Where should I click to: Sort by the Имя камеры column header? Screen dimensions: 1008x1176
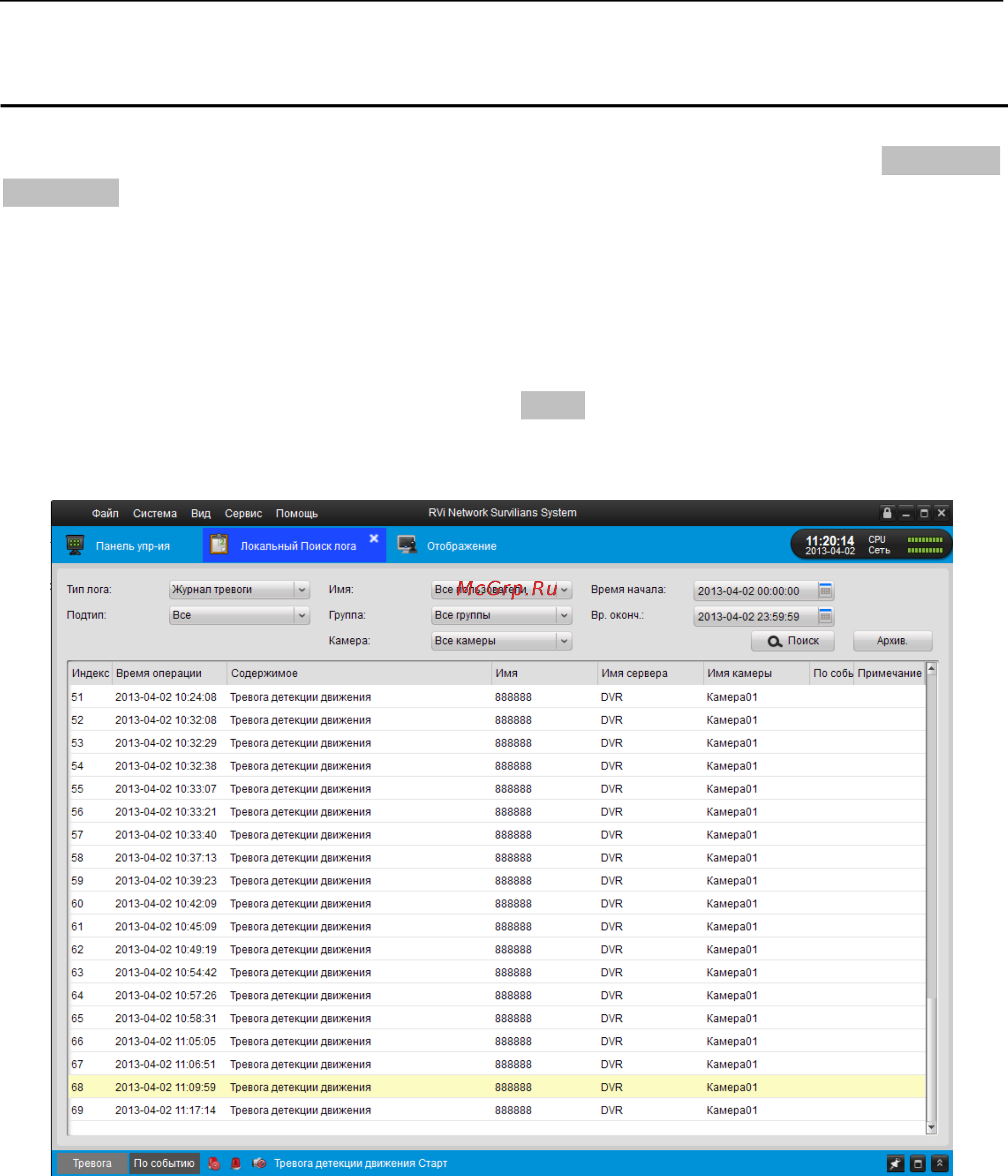point(756,673)
